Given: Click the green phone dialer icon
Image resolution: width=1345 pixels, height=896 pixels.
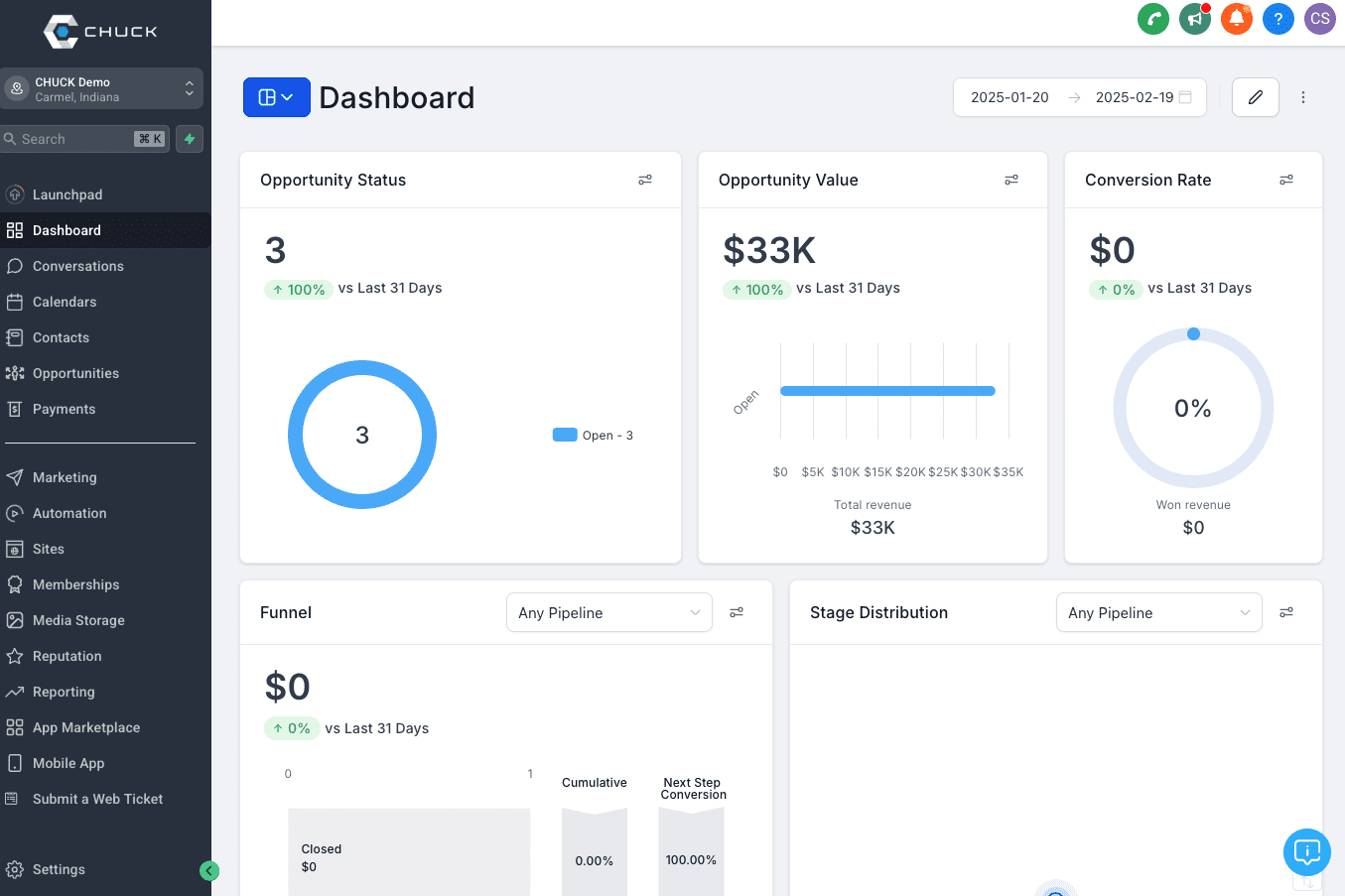Looking at the screenshot, I should pyautogui.click(x=1152, y=19).
